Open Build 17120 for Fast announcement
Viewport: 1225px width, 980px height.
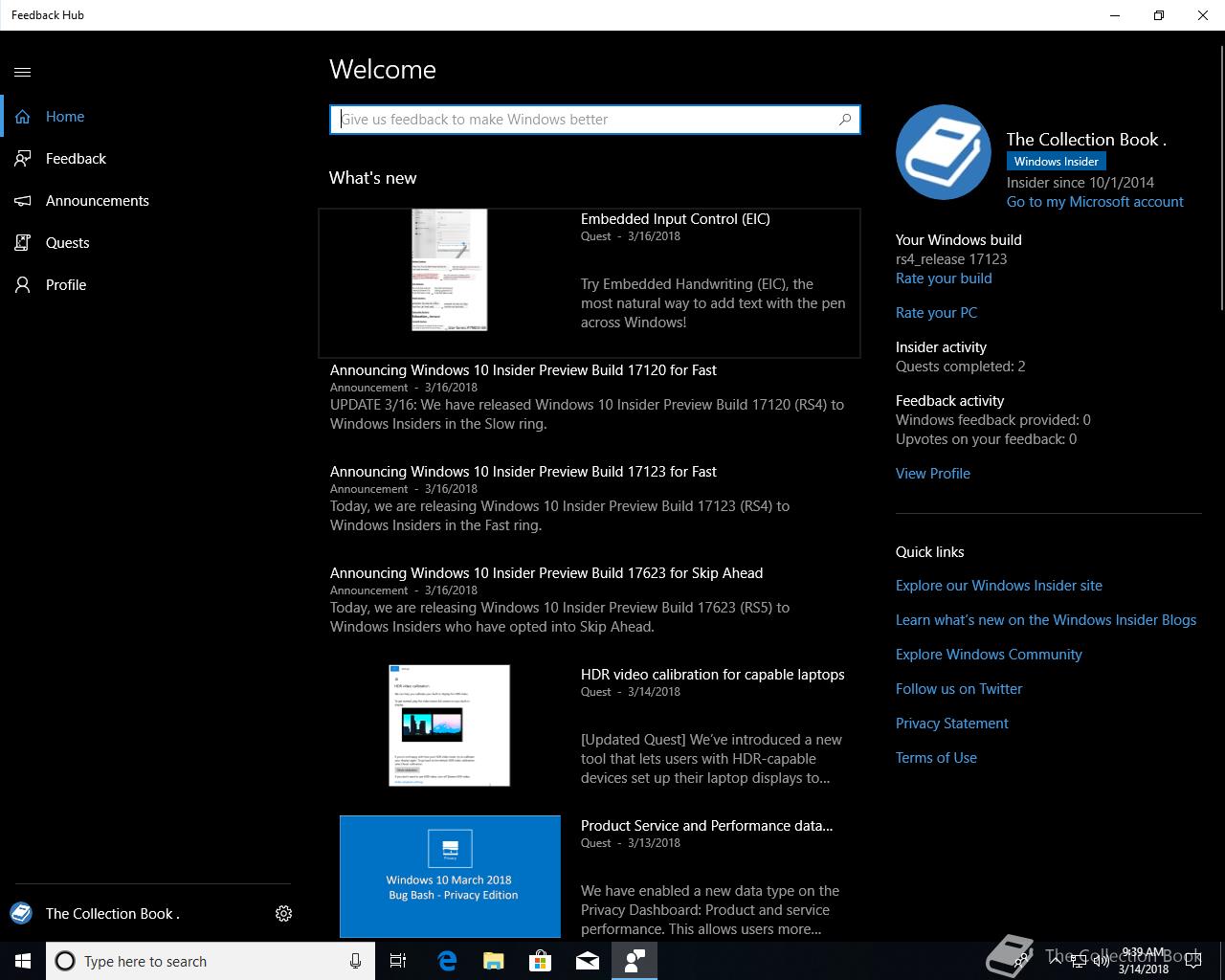tap(523, 370)
